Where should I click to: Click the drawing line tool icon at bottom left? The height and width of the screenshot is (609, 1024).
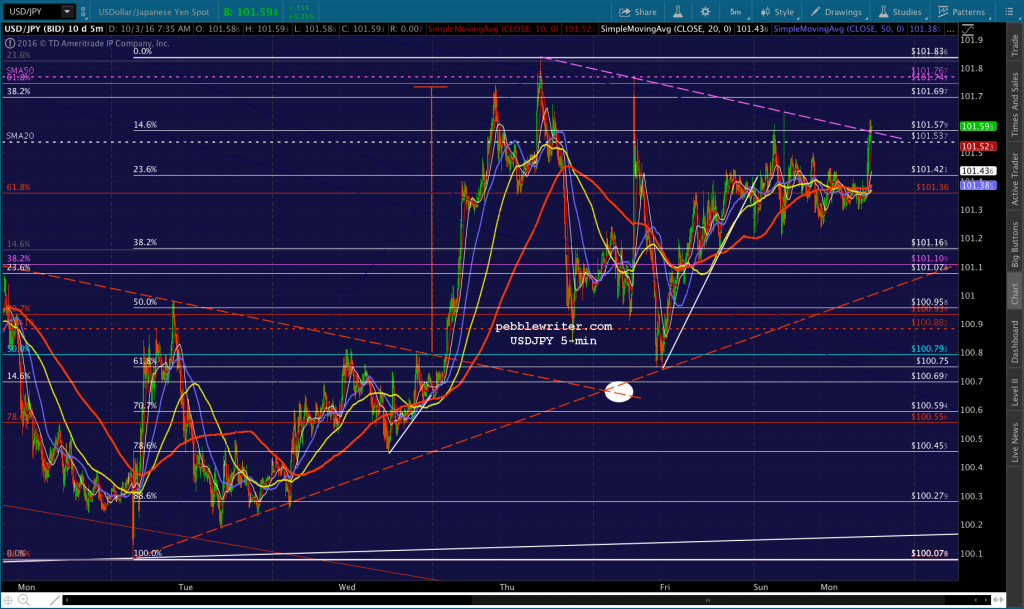pyautogui.click(x=55, y=599)
